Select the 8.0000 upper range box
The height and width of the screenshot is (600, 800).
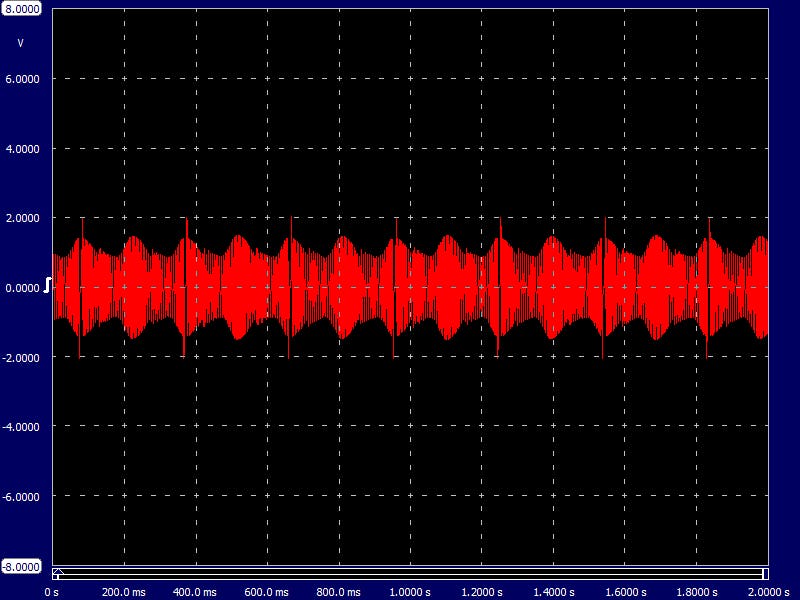[22, 8]
